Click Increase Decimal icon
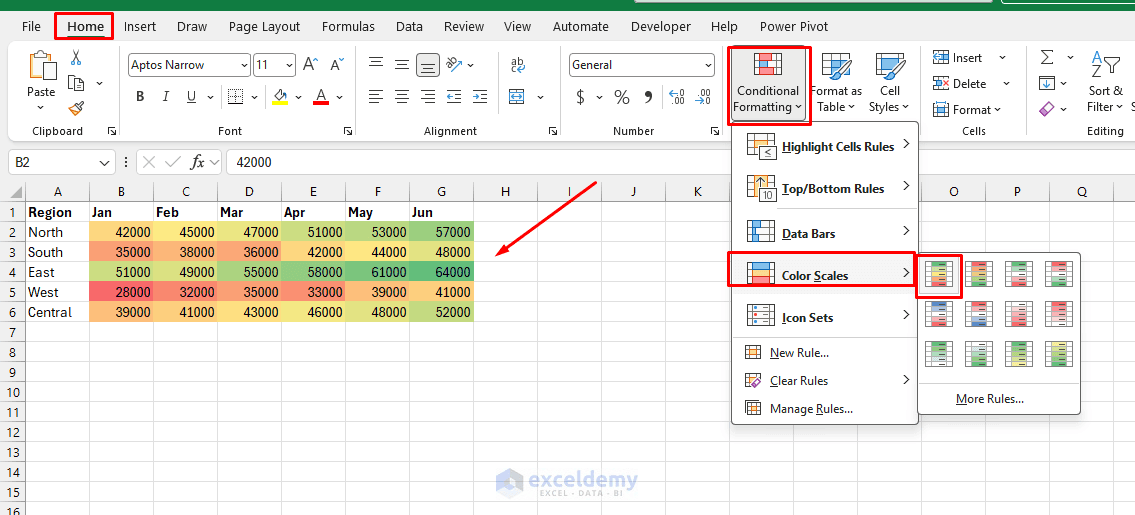The height and width of the screenshot is (515, 1135). tap(677, 97)
